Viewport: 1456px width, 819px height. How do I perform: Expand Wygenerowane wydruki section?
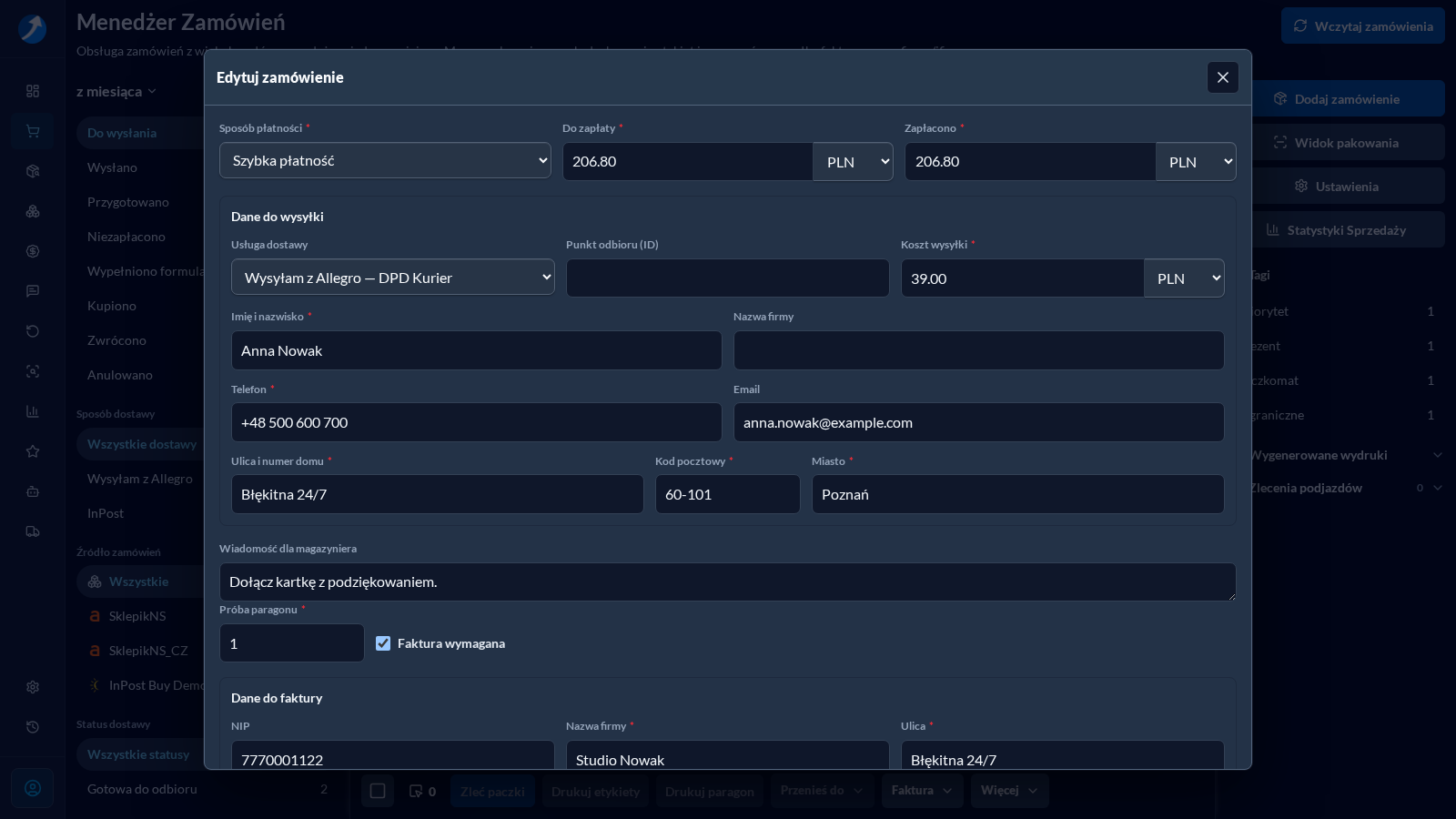pyautogui.click(x=1347, y=455)
